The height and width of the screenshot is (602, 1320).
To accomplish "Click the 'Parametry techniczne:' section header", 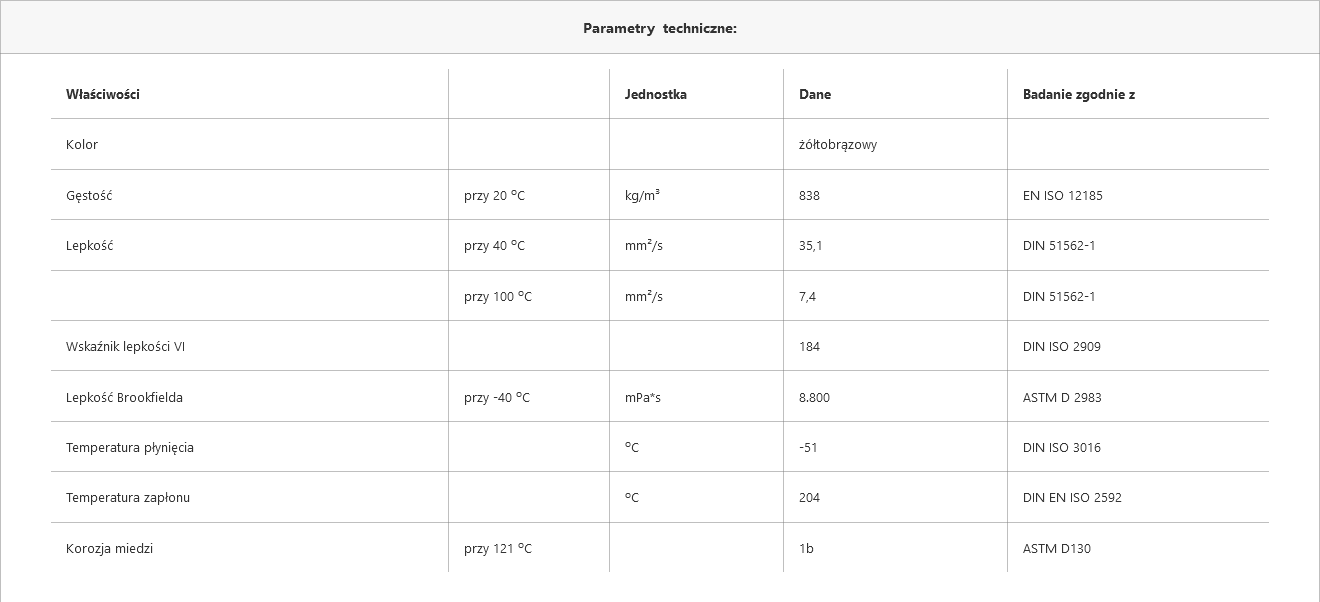I will pos(660,28).
